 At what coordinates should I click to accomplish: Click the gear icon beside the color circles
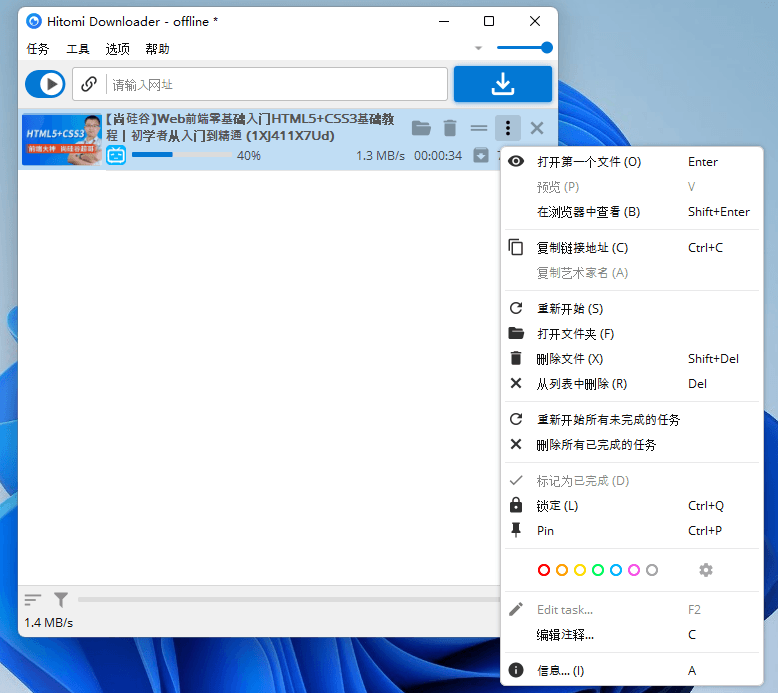706,570
